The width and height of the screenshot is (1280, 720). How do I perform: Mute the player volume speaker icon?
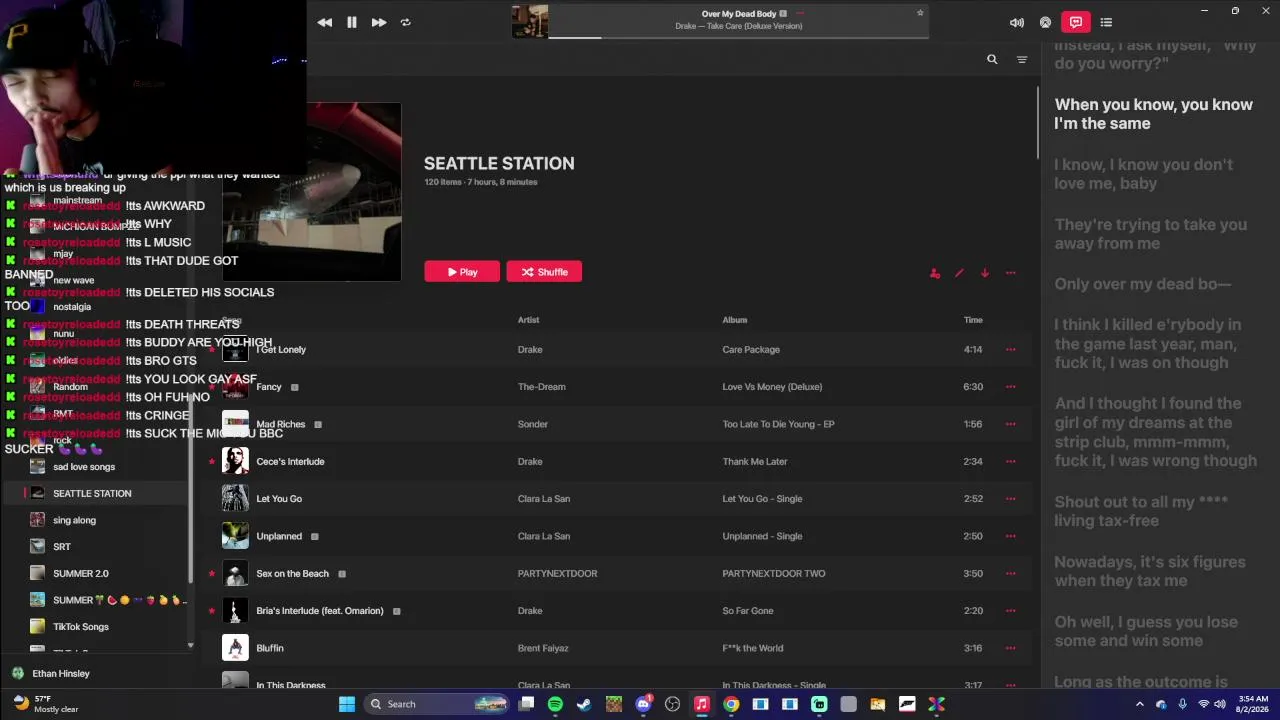coord(1017,22)
